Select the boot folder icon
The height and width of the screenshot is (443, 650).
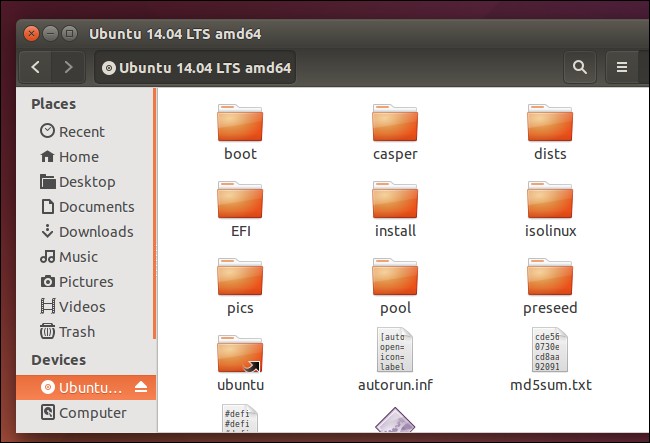[240, 123]
